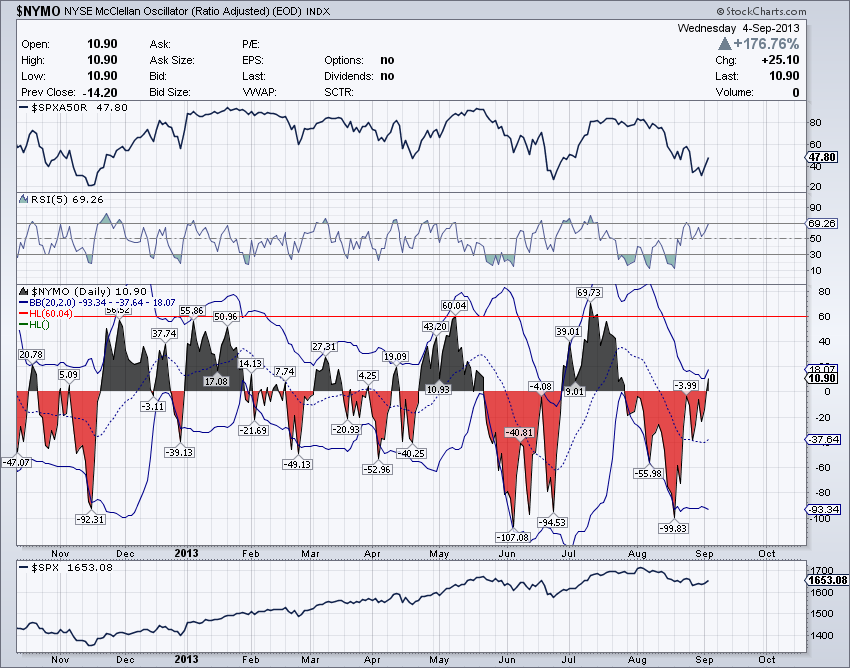Click the +176.76% change value

[x=768, y=44]
